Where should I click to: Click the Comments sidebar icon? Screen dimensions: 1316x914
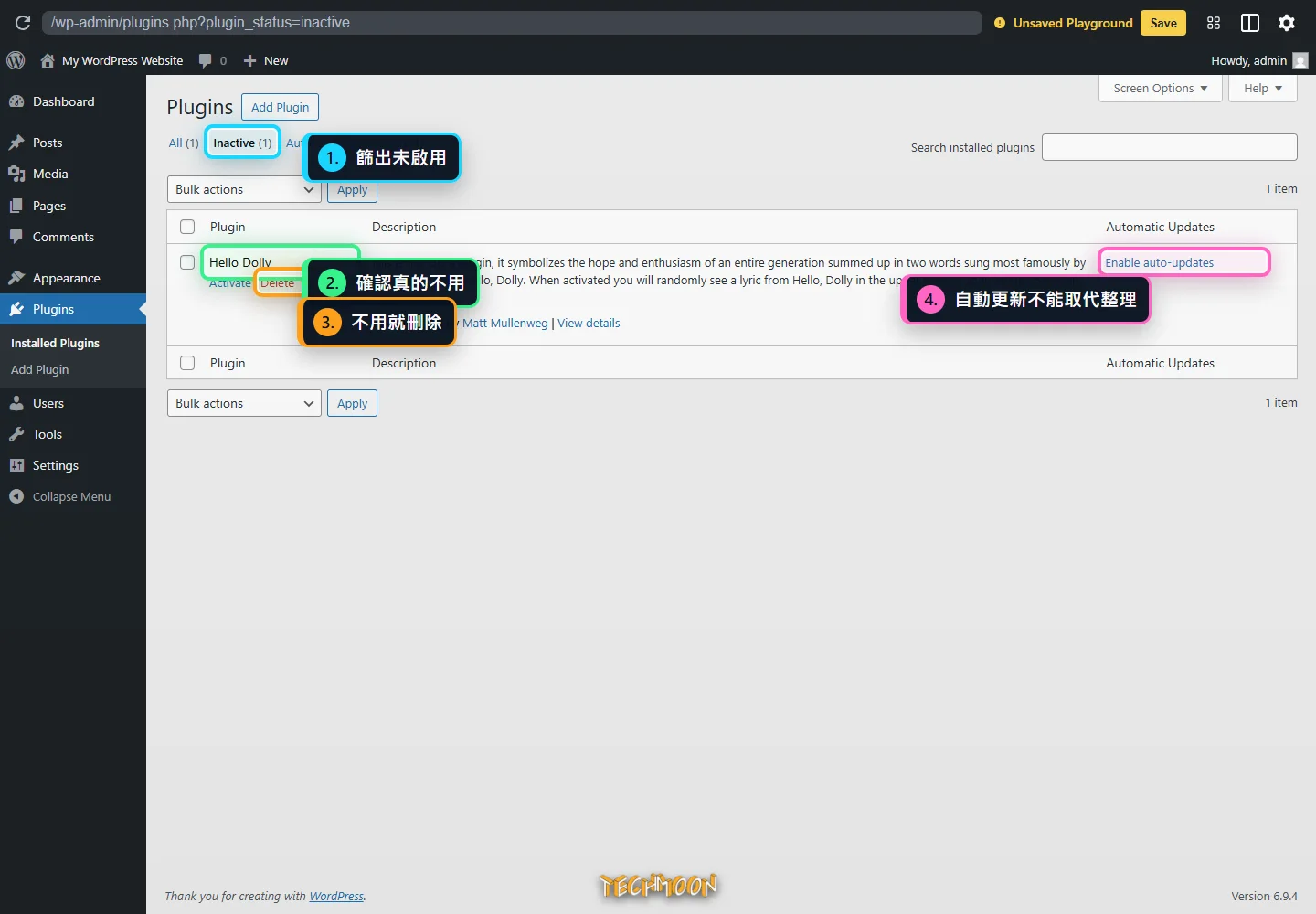[x=16, y=237]
